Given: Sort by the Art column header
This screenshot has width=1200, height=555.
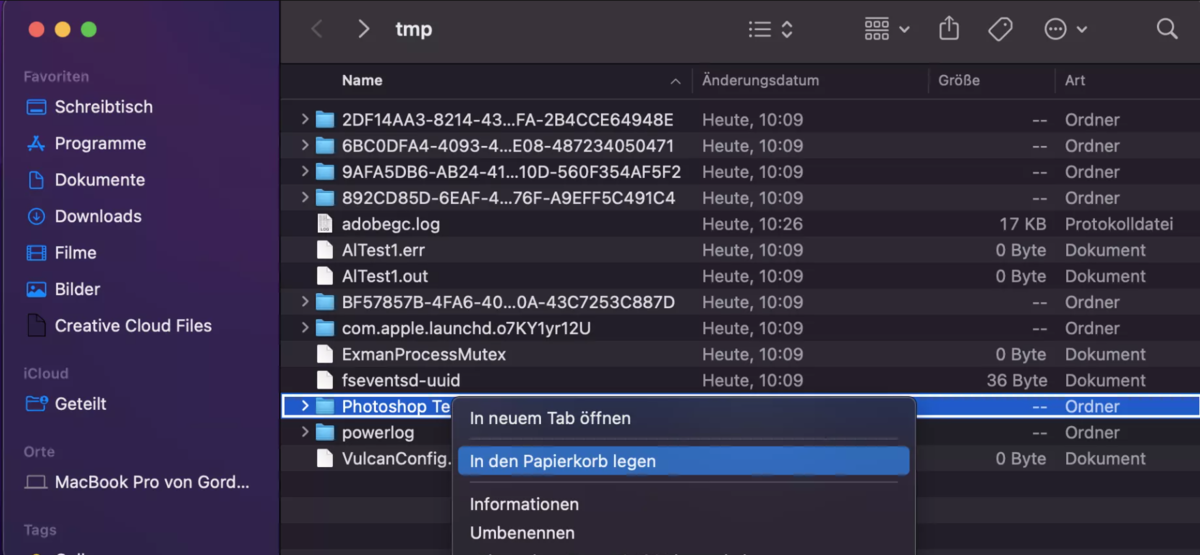Looking at the screenshot, I should pyautogui.click(x=1075, y=80).
